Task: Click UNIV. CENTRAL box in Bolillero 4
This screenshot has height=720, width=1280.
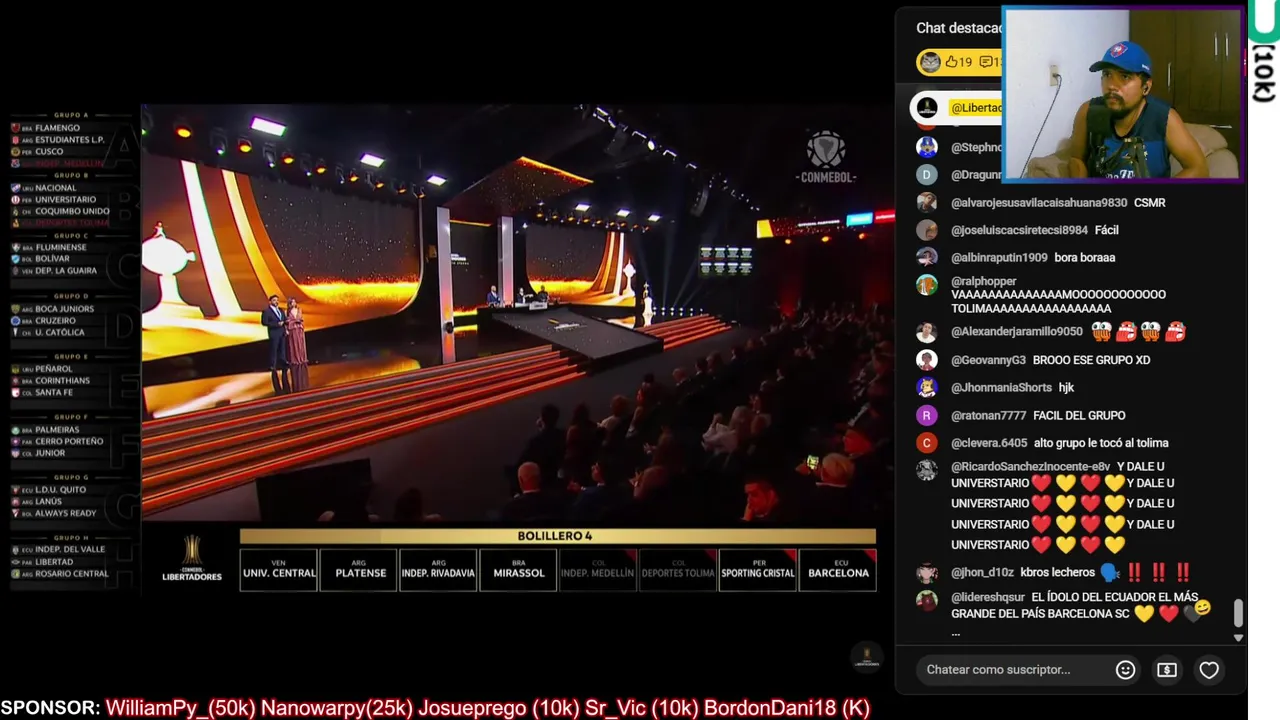Action: click(x=278, y=570)
